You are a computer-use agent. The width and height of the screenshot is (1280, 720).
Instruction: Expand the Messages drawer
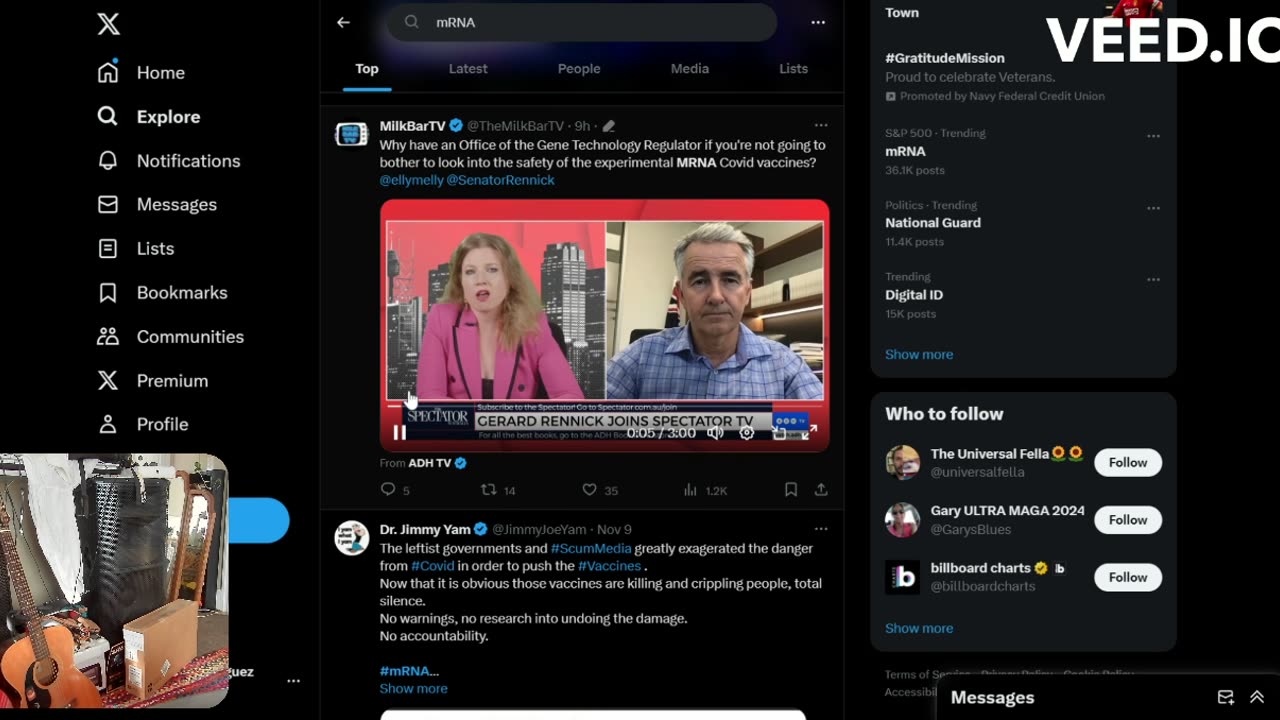[1257, 697]
